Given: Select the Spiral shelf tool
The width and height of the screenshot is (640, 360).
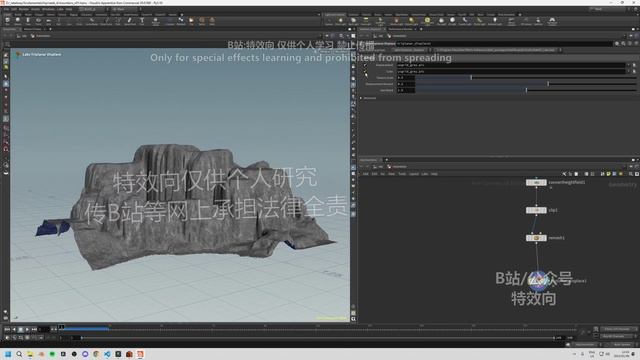Looking at the screenshot, I should click(202, 21).
